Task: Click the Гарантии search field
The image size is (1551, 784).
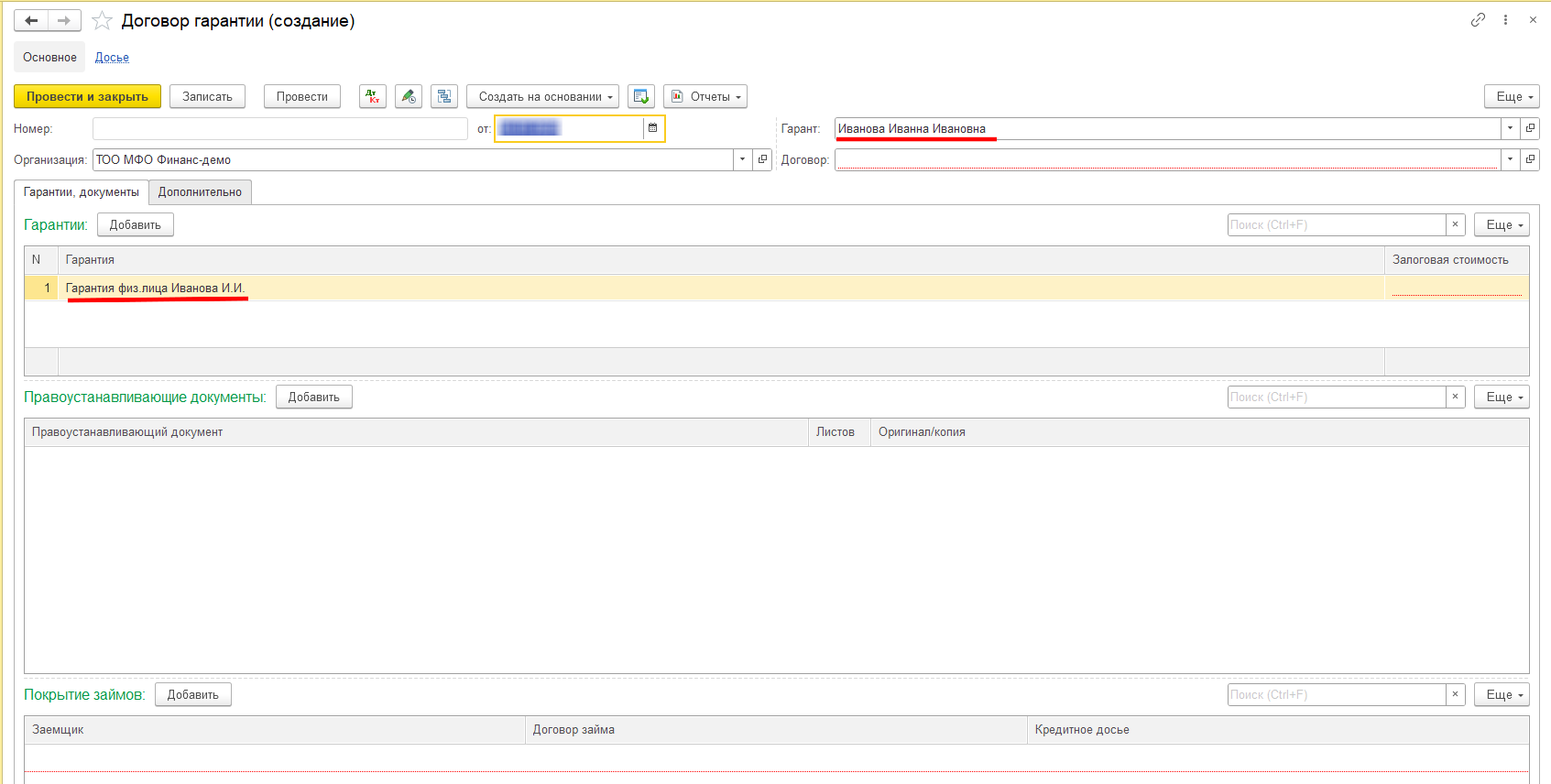Action: pos(1337,224)
